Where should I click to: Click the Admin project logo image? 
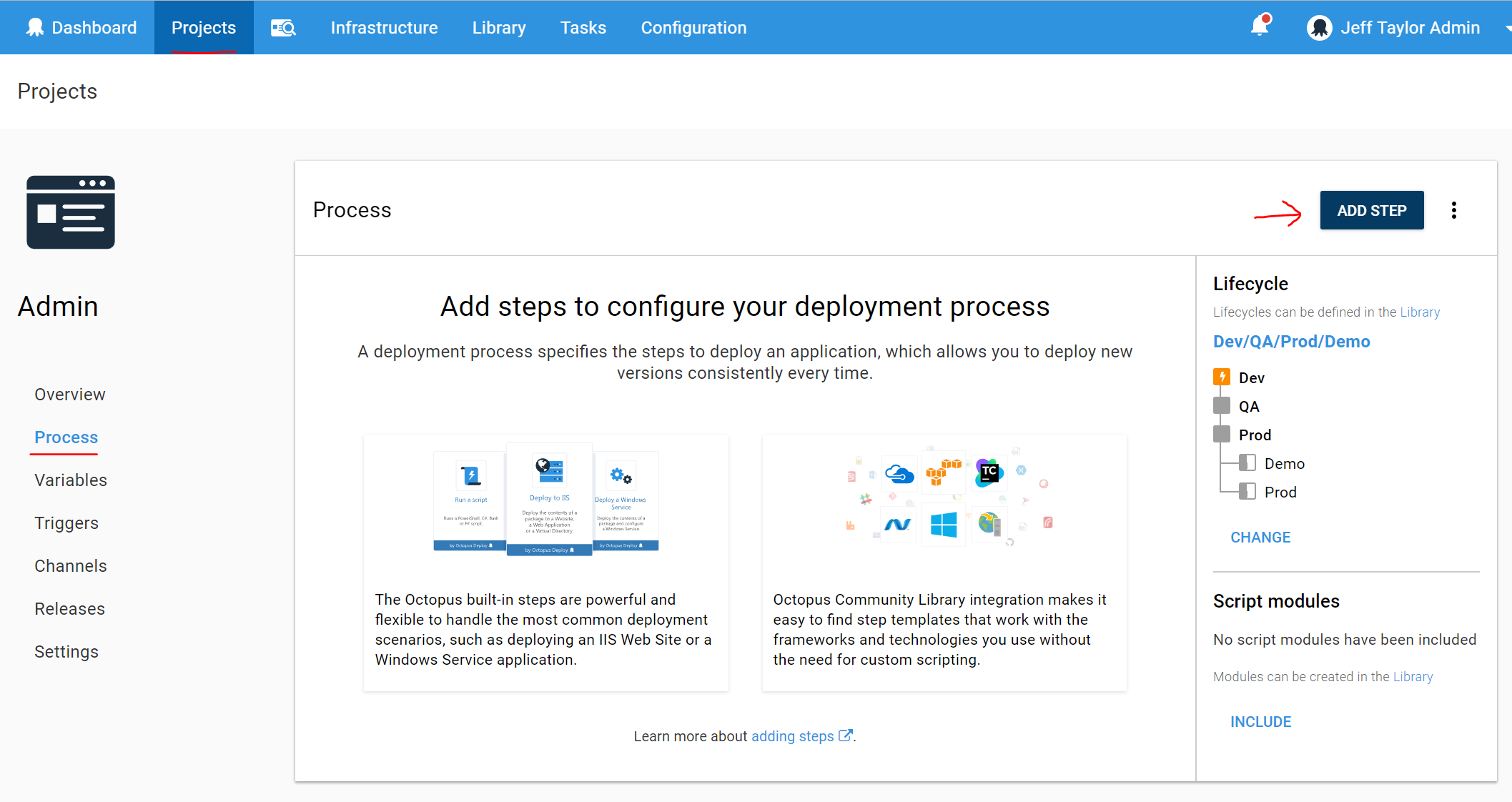coord(71,212)
